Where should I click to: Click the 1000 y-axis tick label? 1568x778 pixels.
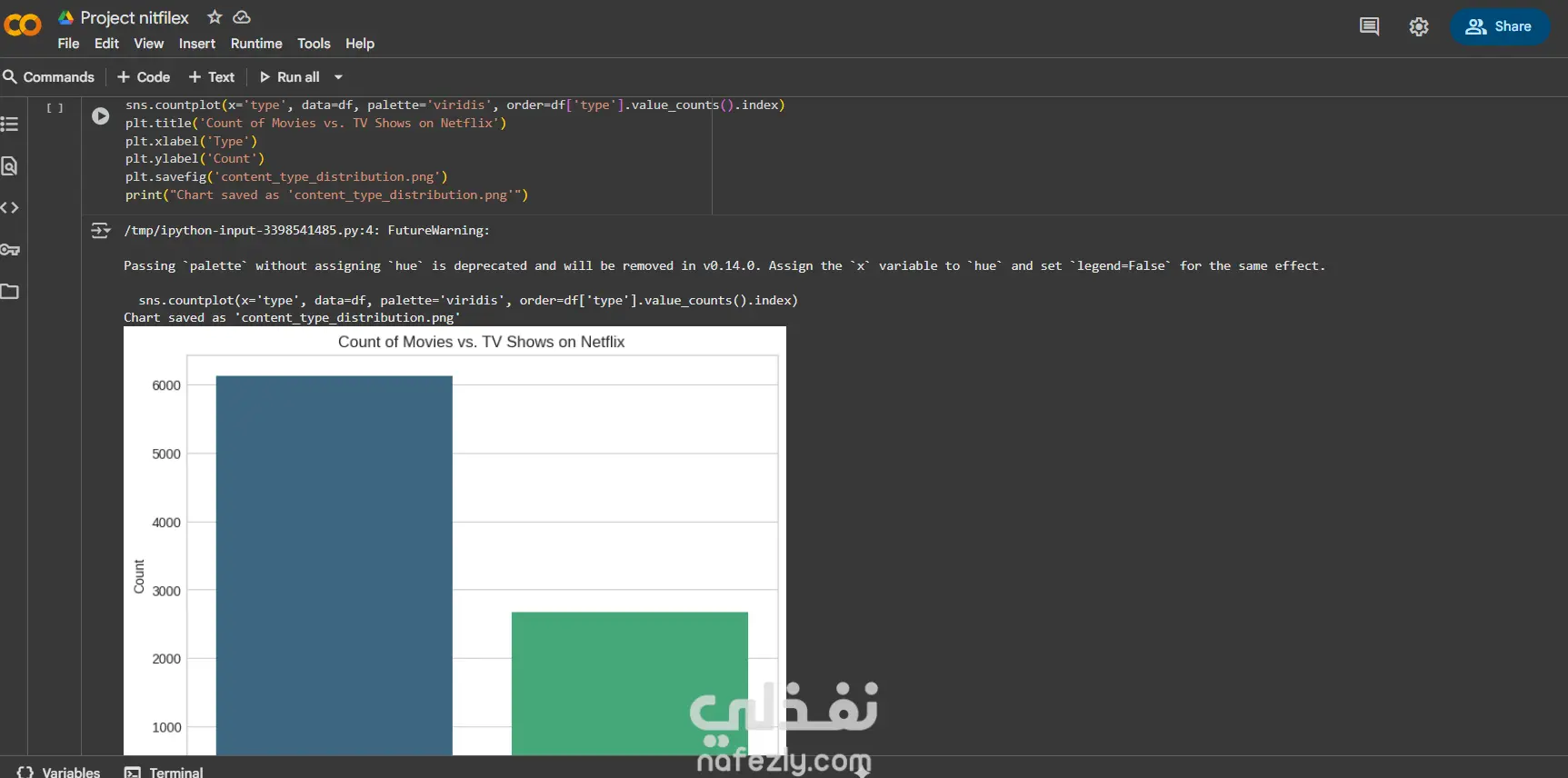pyautogui.click(x=166, y=727)
